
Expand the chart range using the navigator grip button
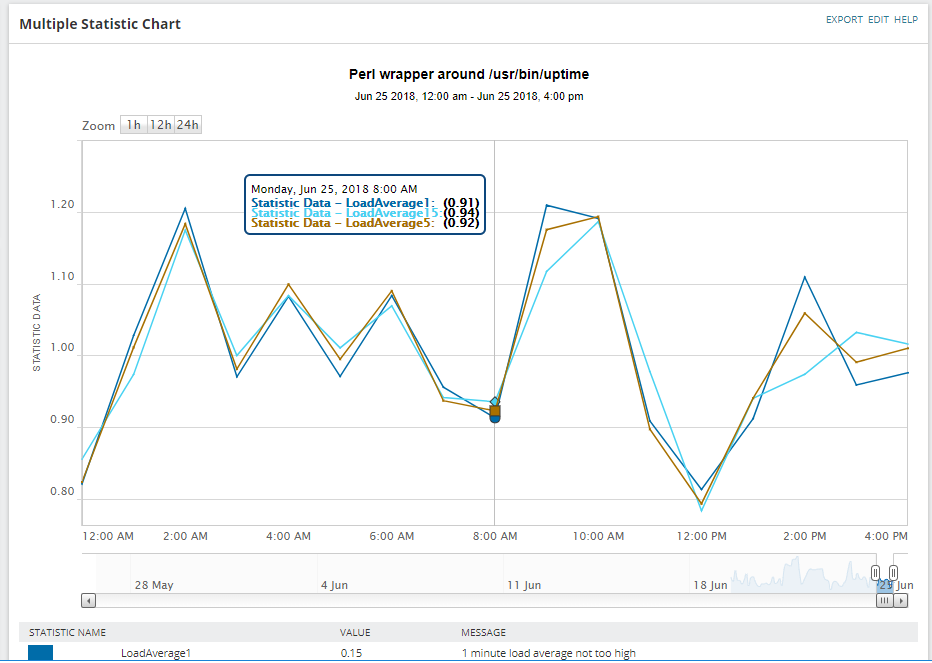coord(884,600)
